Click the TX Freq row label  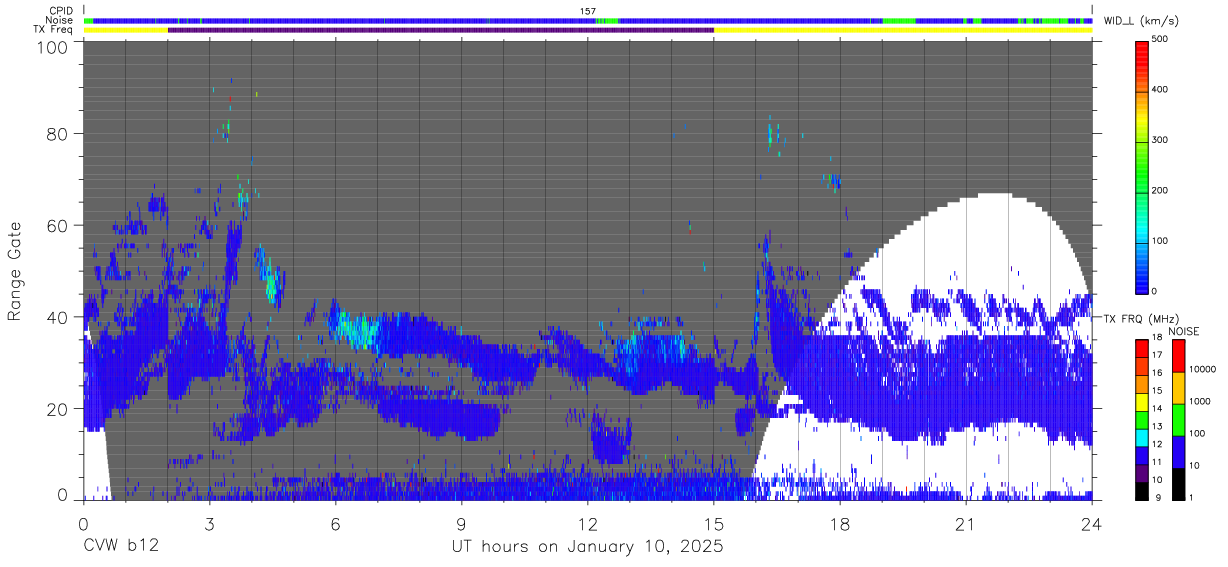click(x=52, y=30)
